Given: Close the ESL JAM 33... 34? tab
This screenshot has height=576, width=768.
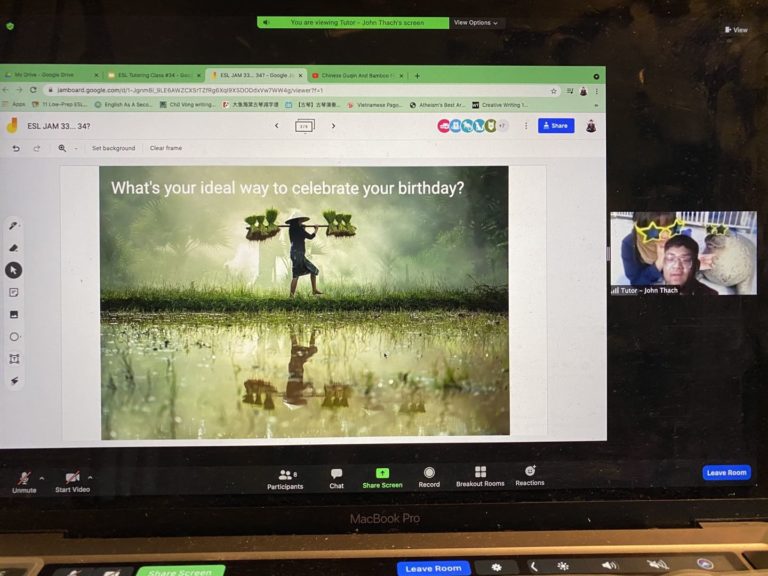Looking at the screenshot, I should 301,75.
